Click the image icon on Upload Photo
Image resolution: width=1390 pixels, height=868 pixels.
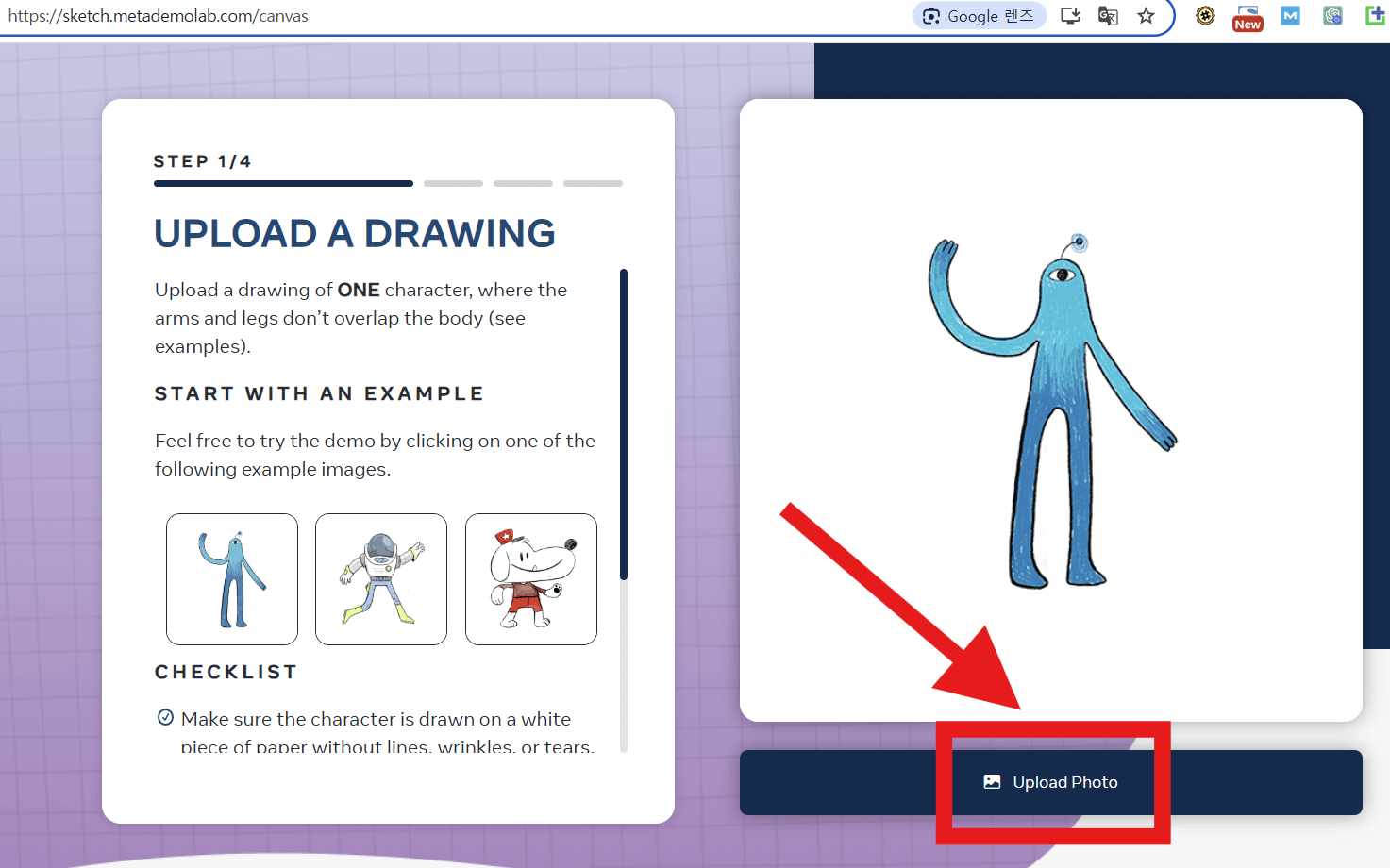(992, 781)
